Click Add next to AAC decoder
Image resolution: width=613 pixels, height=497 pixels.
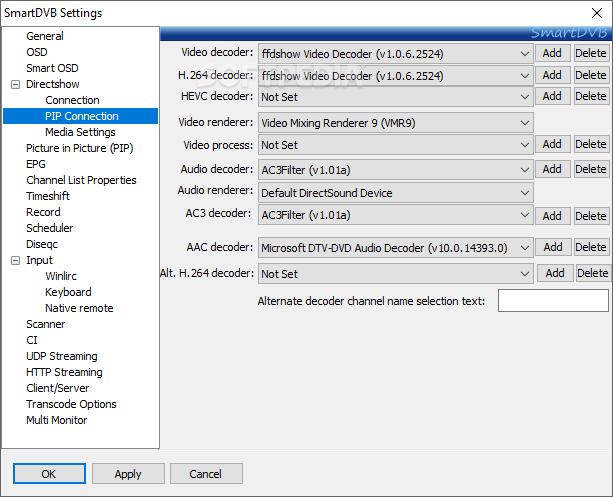click(553, 247)
